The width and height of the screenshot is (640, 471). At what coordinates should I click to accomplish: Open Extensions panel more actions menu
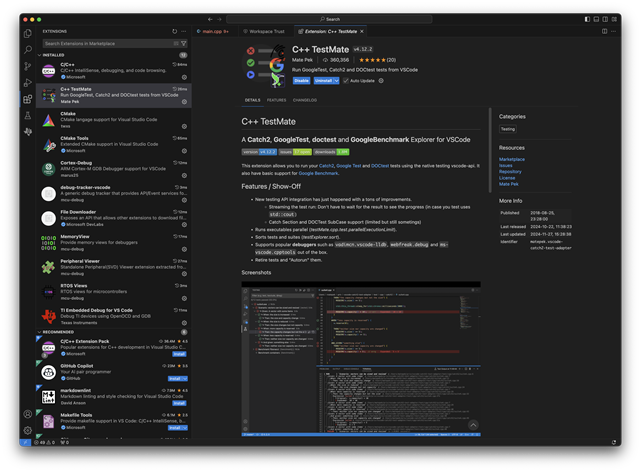tap(184, 31)
